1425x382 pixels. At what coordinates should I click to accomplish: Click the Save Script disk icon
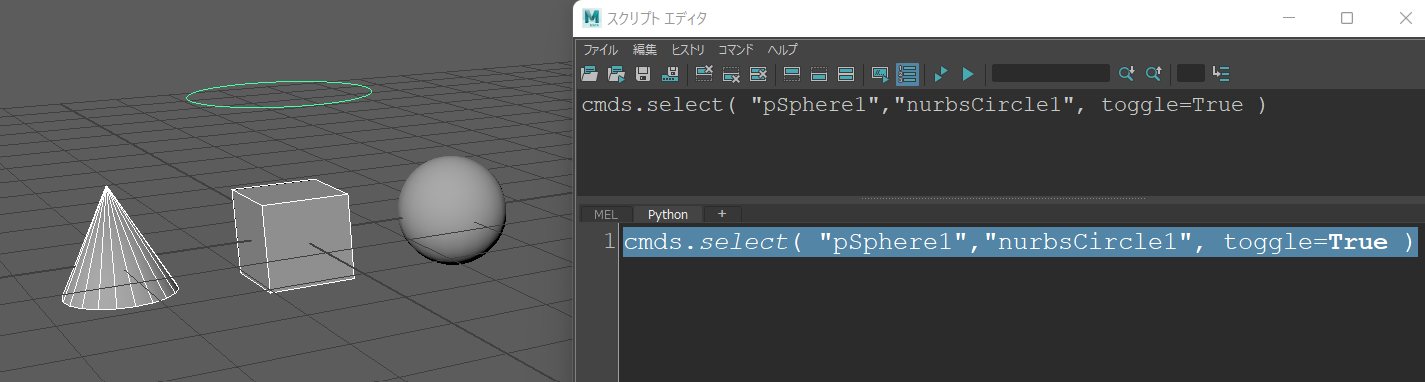click(x=644, y=73)
